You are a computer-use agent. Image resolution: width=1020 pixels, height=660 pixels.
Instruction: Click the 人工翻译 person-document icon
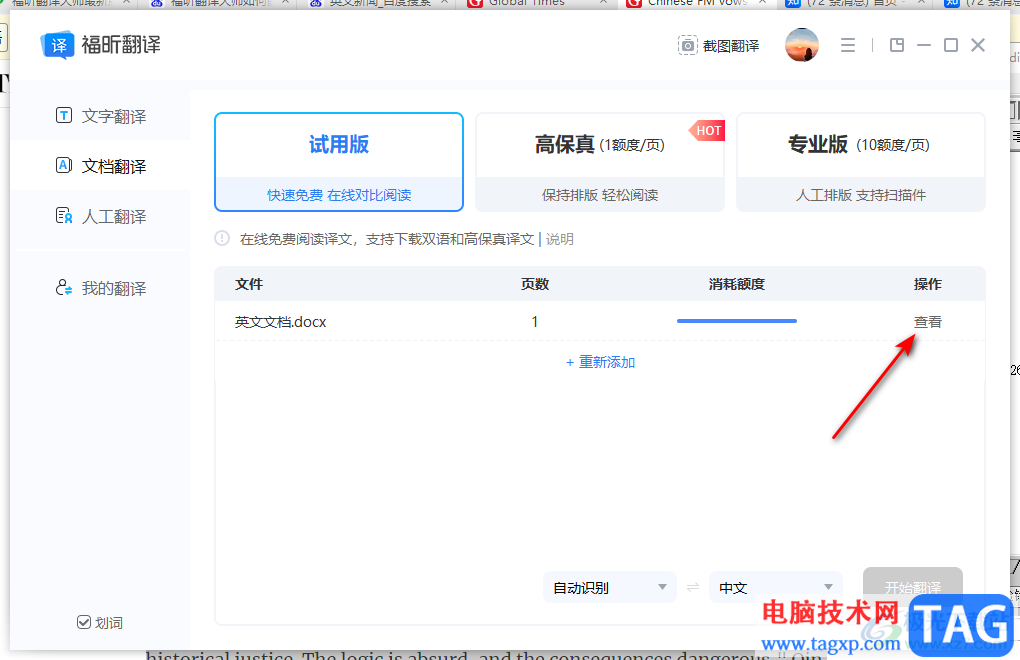[x=64, y=215]
